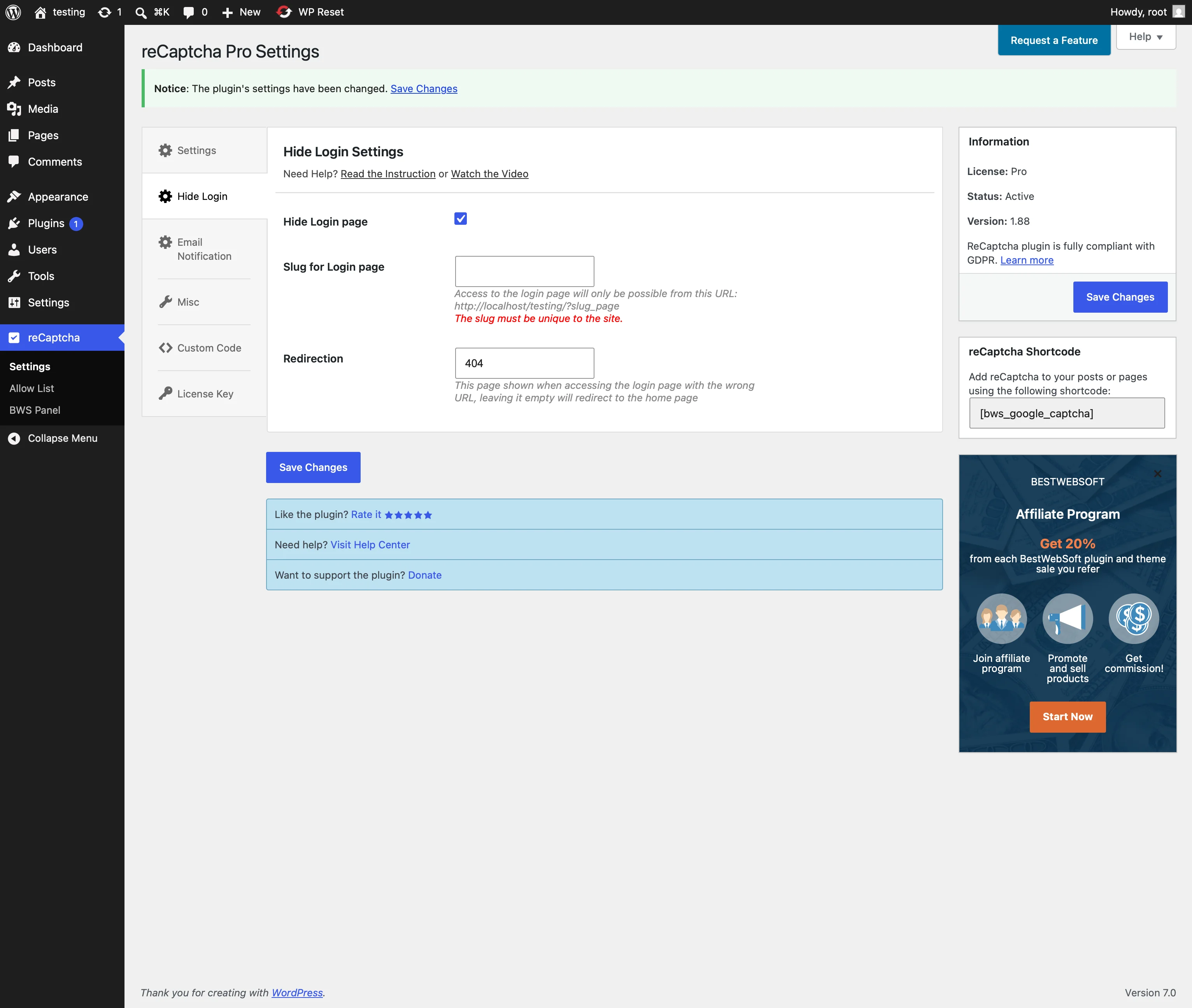Viewport: 1192px width, 1008px height.
Task: Select the Hide Login tab
Action: (204, 196)
